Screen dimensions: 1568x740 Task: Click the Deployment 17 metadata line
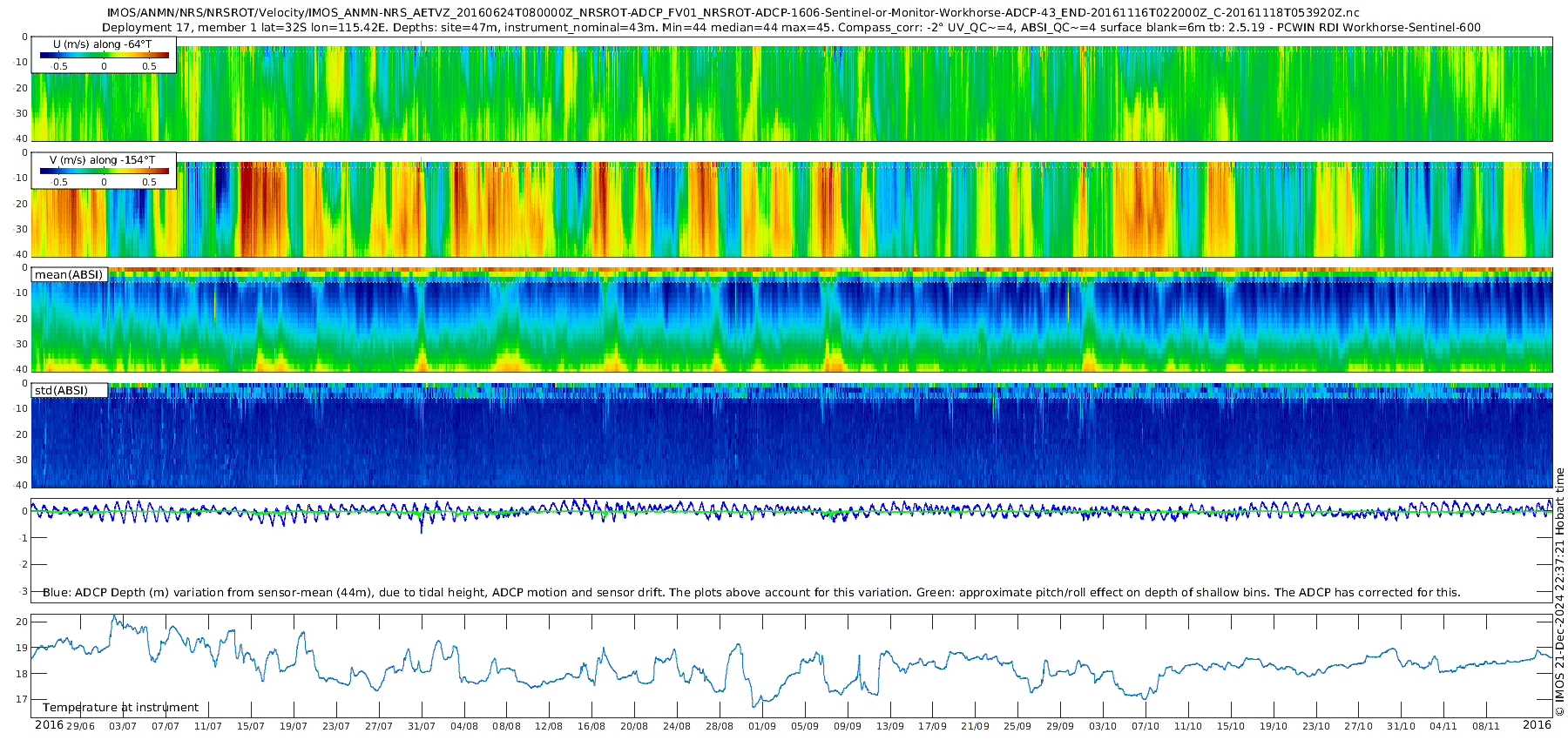(791, 28)
